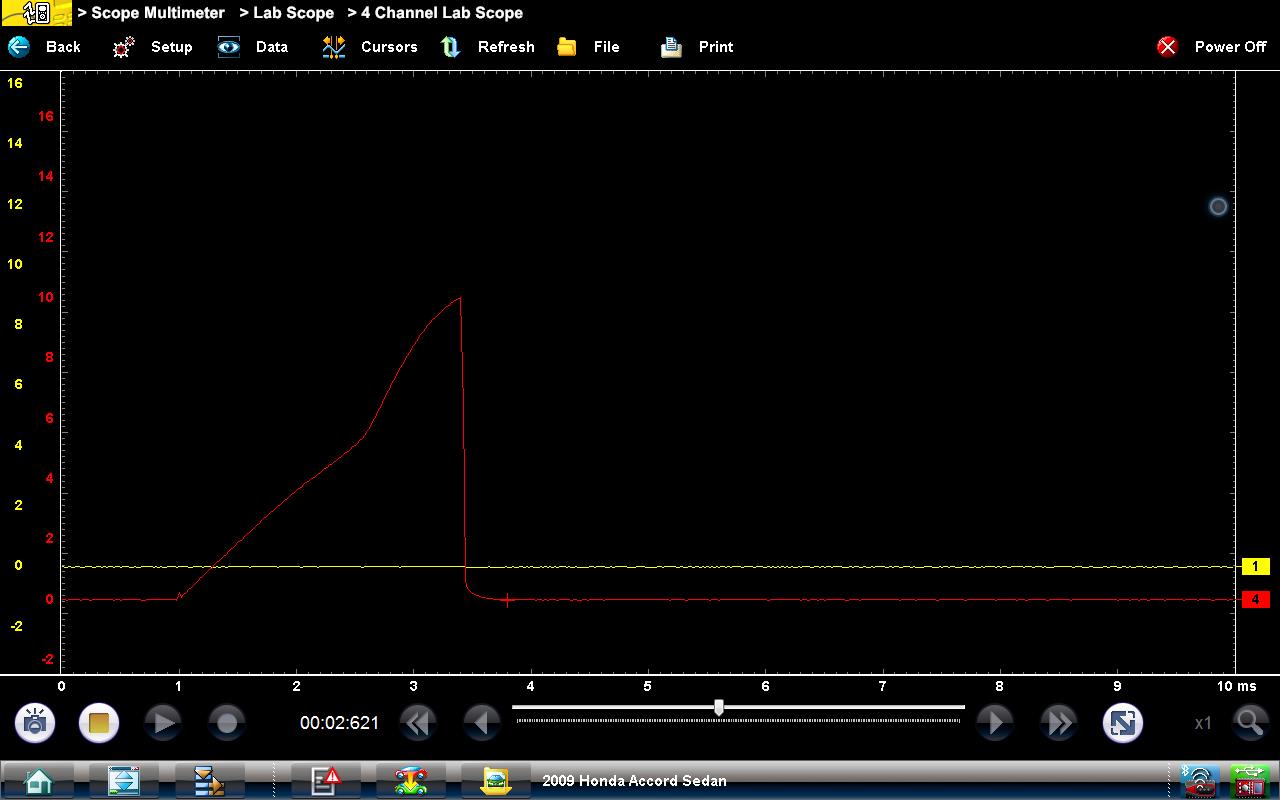Open the checklist with arrow icon in the taskbar
This screenshot has width=1280, height=800.
(210, 781)
